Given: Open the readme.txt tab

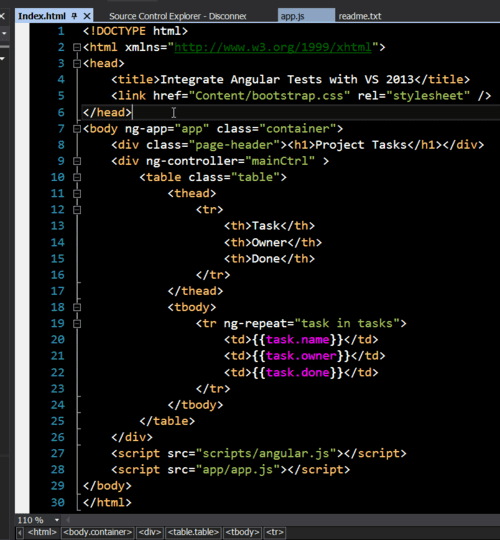Looking at the screenshot, I should 360,16.
